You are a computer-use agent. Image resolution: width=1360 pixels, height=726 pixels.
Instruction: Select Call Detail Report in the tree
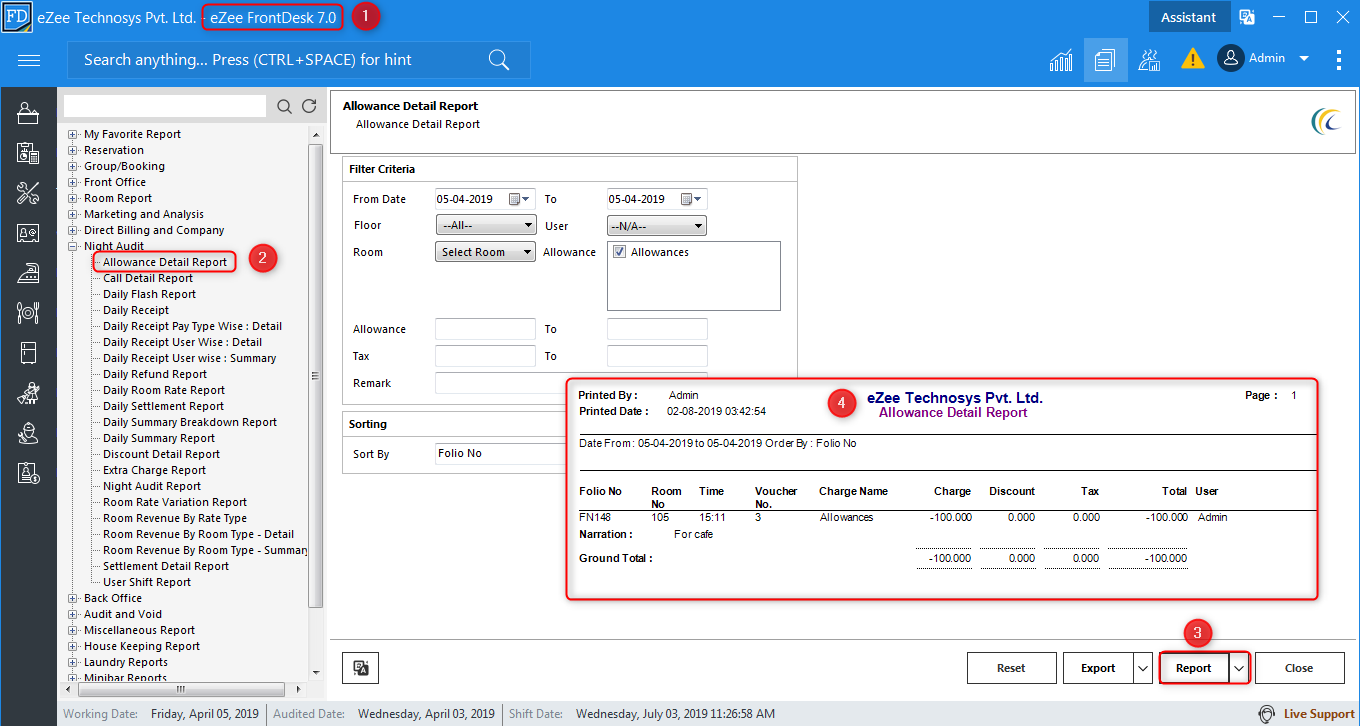pos(148,278)
